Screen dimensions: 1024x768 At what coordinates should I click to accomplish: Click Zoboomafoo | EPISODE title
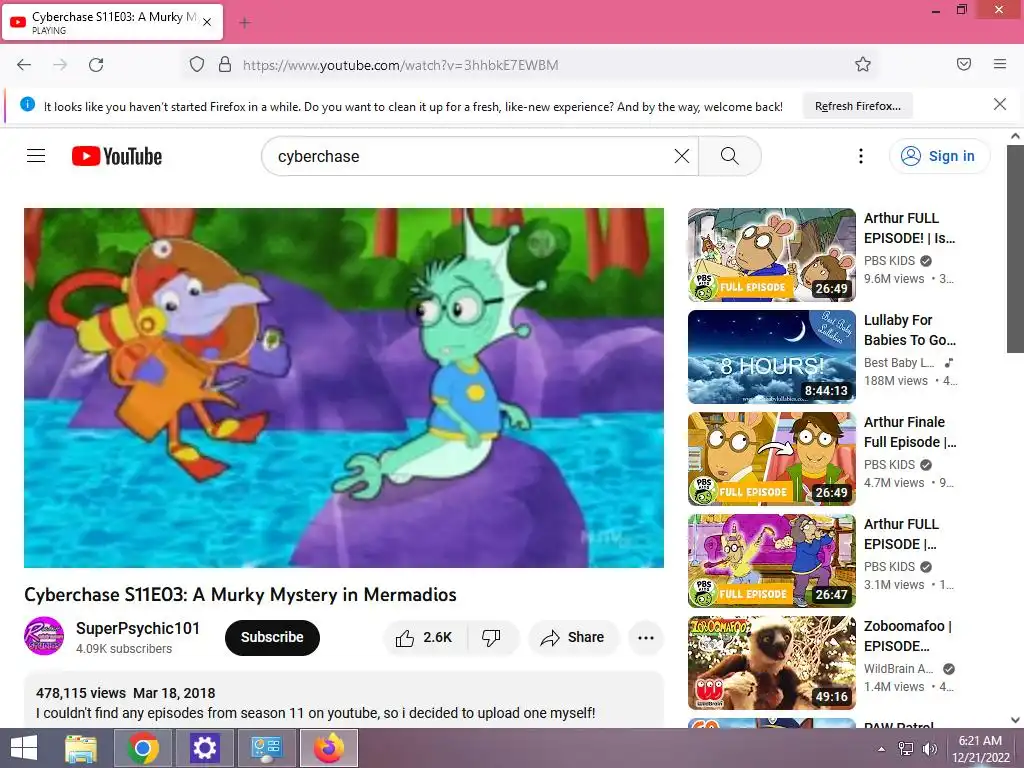point(908,635)
